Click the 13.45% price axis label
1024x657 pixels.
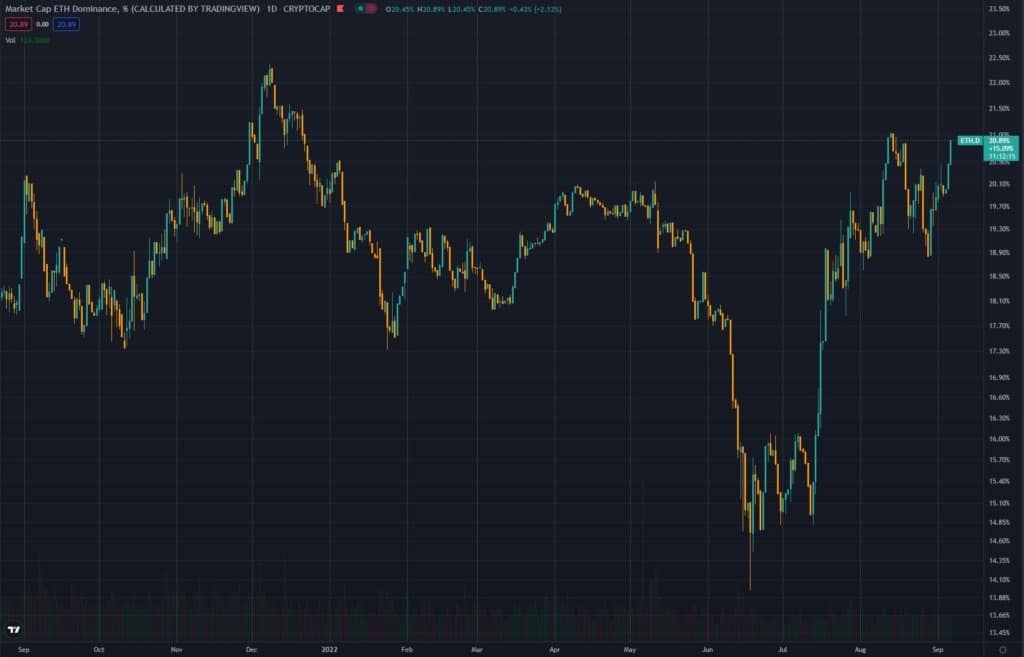[x=999, y=633]
